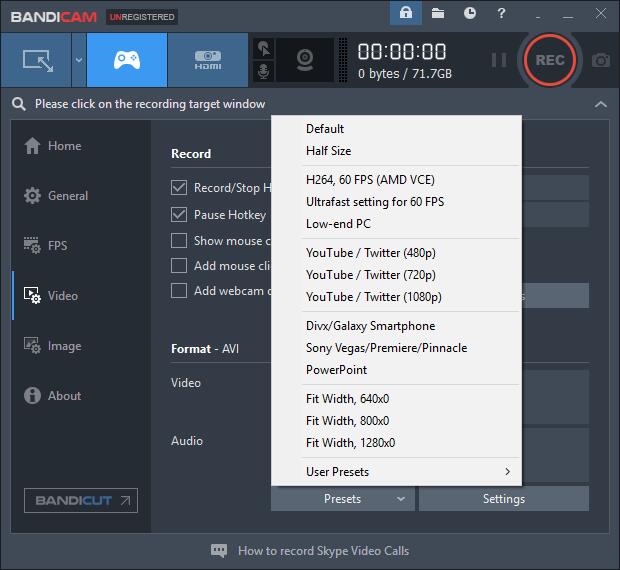Open help with the question mark icon
The image size is (620, 570).
click(x=501, y=13)
